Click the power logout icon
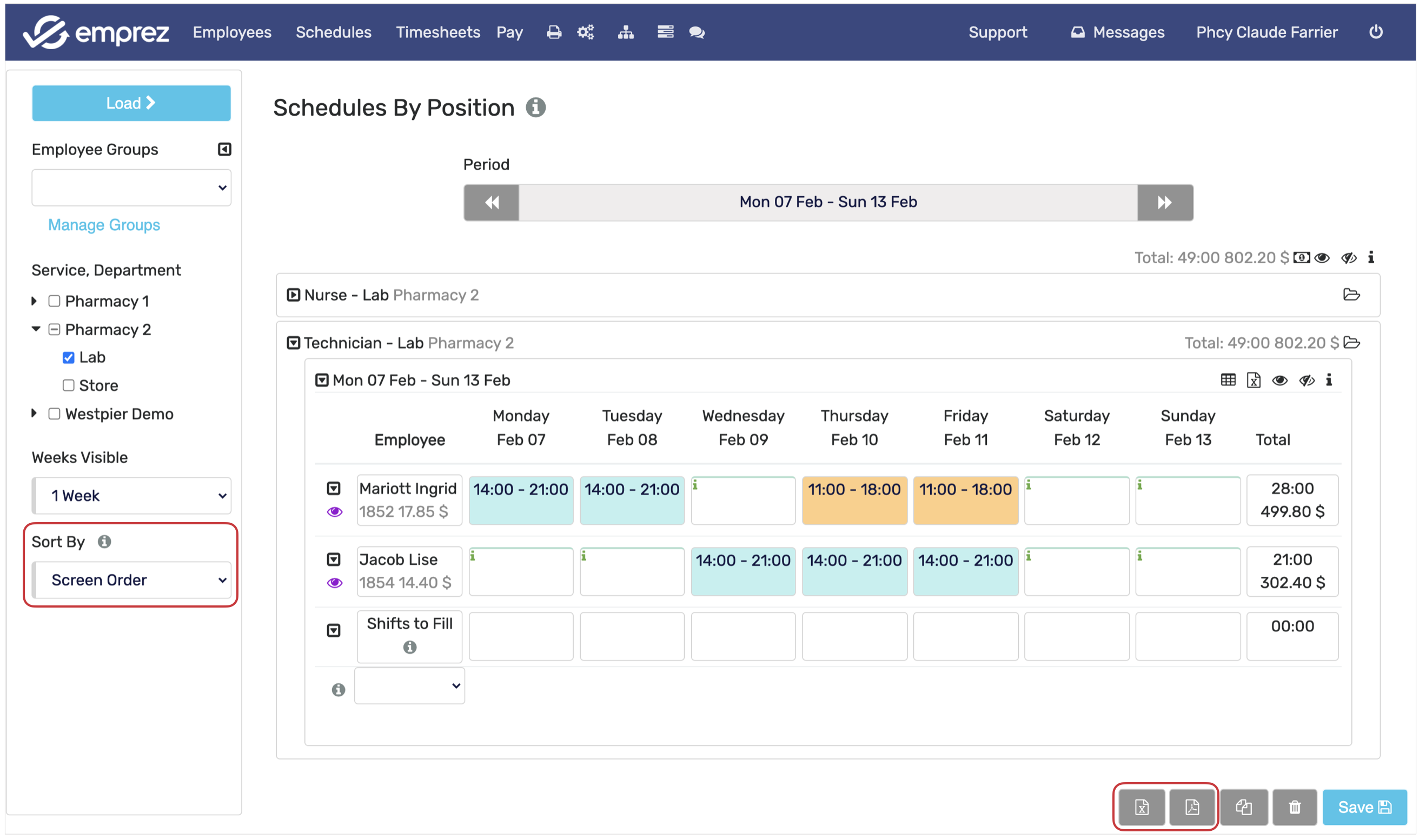The image size is (1419, 840). click(1375, 32)
